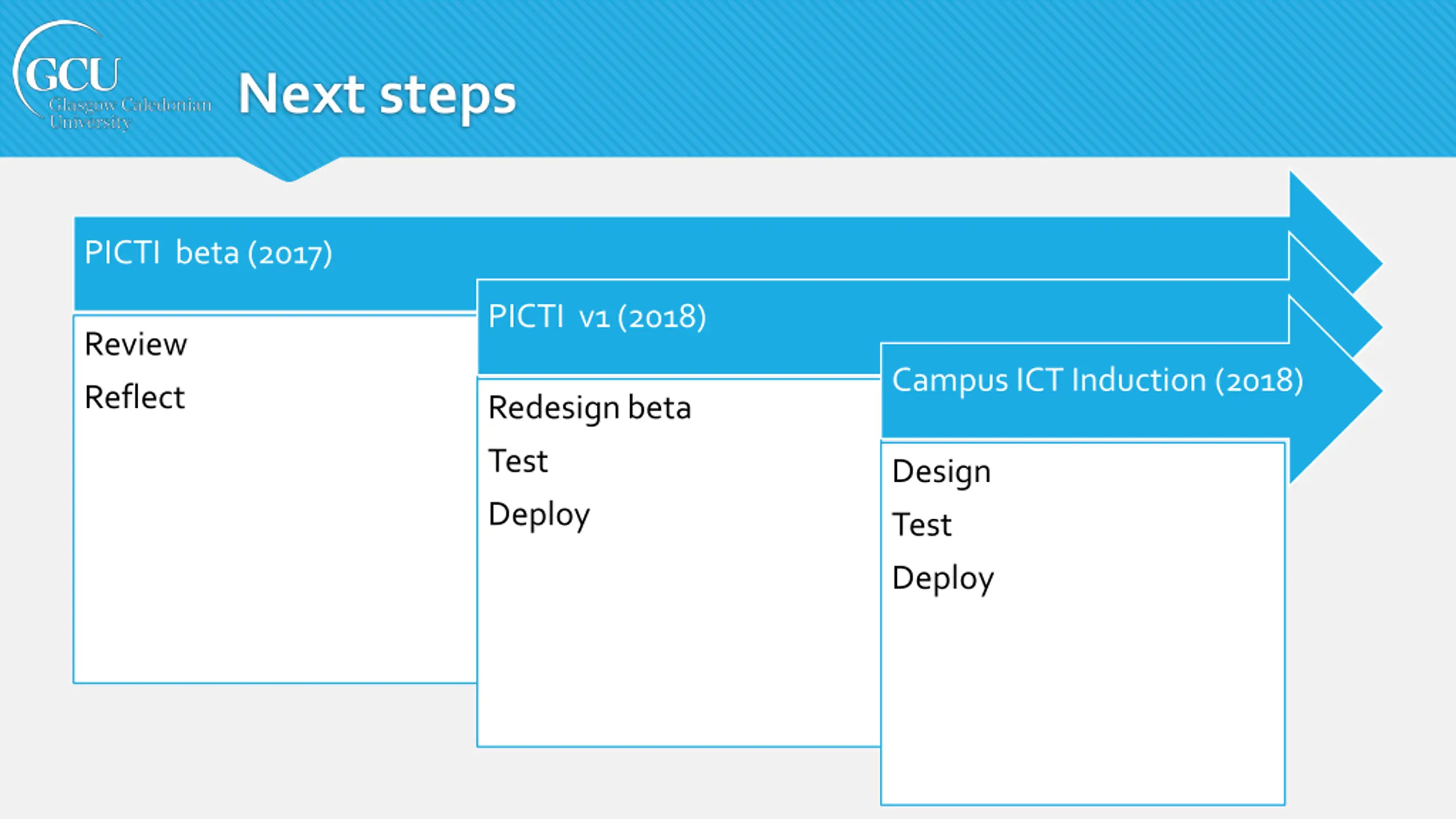Click the 'Redesign beta' text item
Viewport: 1456px width, 819px height.
pos(589,408)
